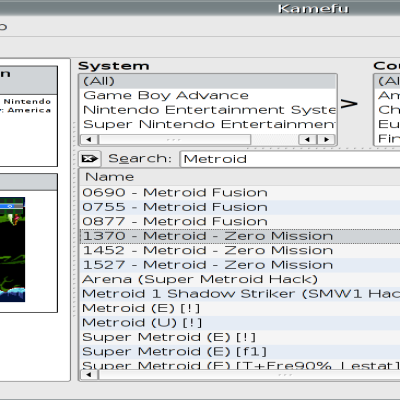Select 0755 - Metroid Fusion

[x=240, y=207]
